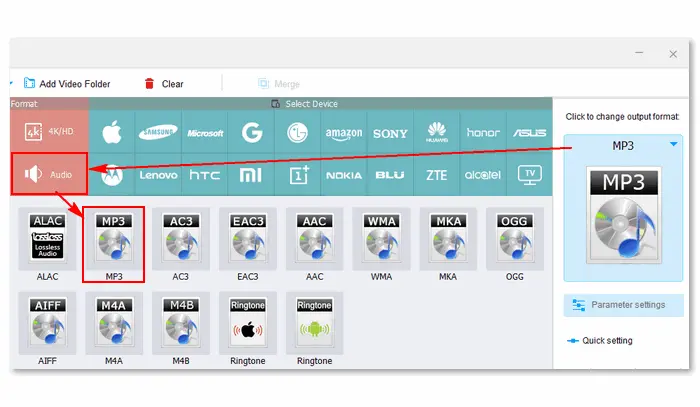Open the HTC device presets
Viewport: 700px width, 407px height.
pos(204,175)
